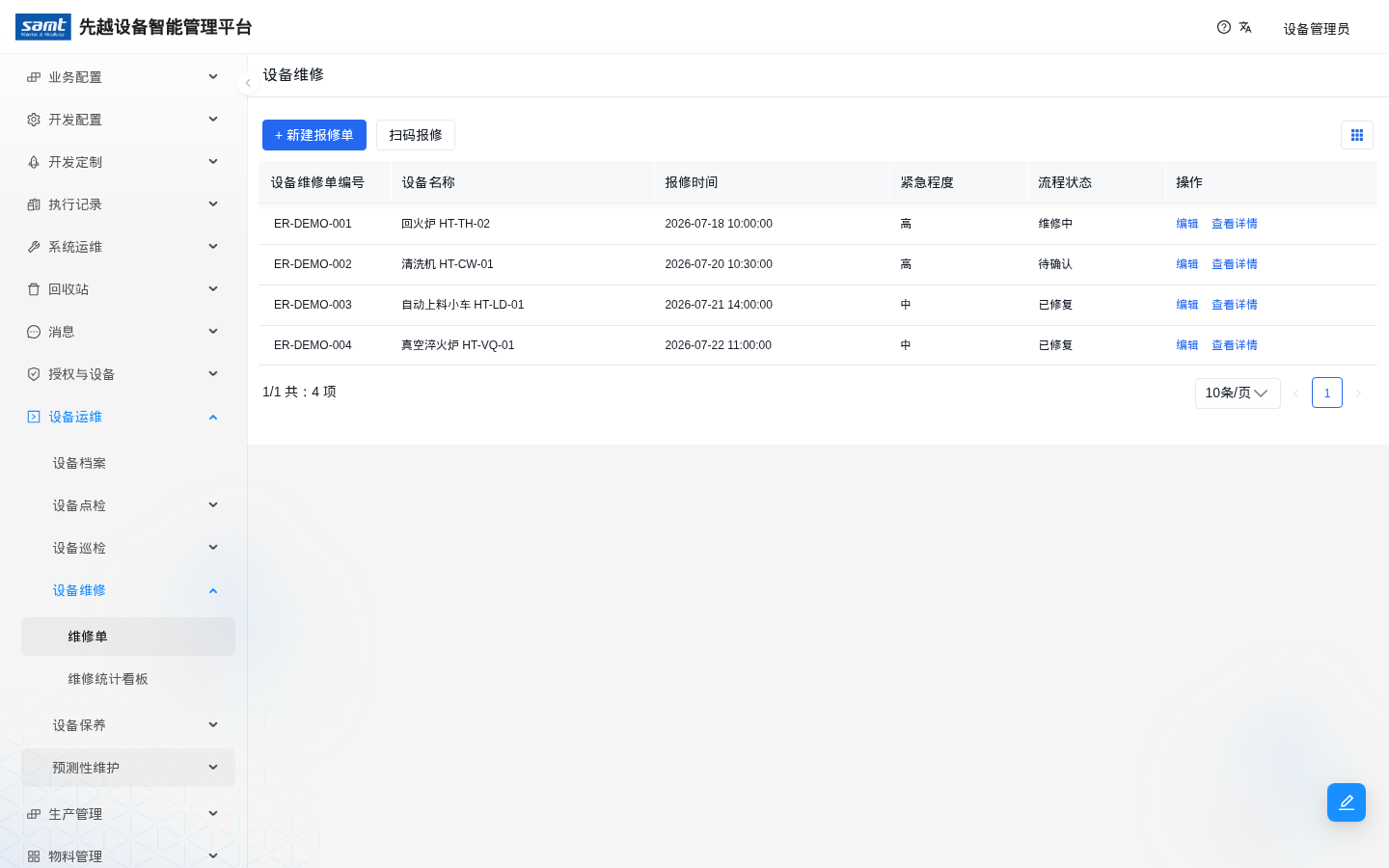Click 查看详情 for ER-DEMO-004

1235,345
